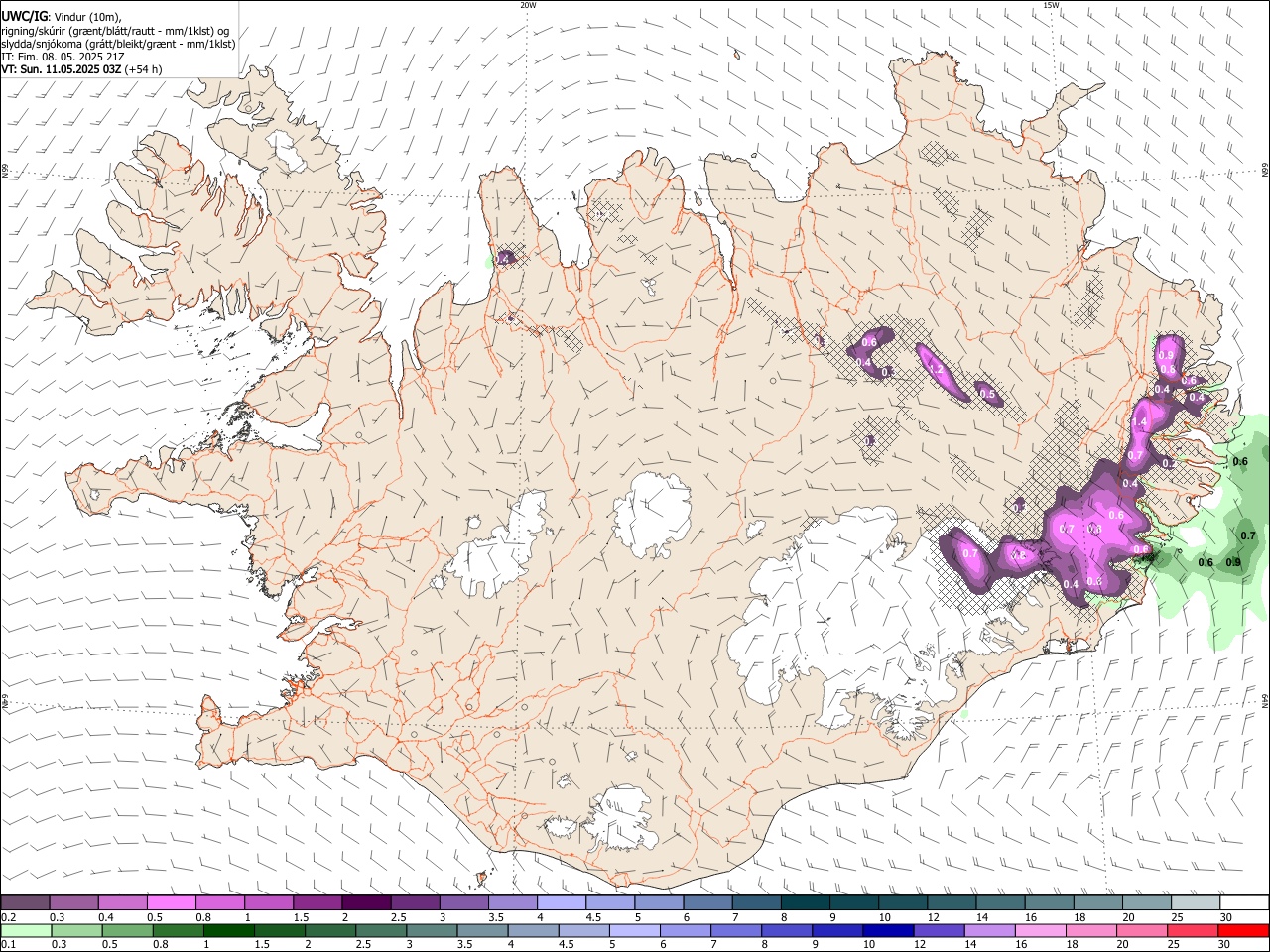
Task: Click the white 30 swatch in upper row
Action: coord(1244,903)
